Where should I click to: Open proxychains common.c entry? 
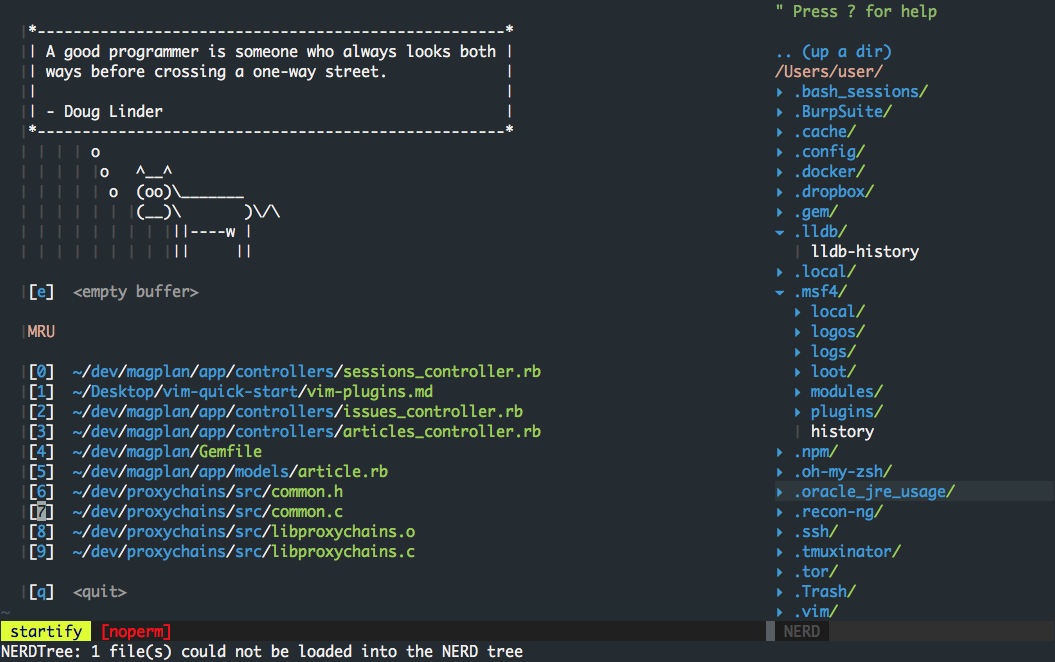pos(208,512)
